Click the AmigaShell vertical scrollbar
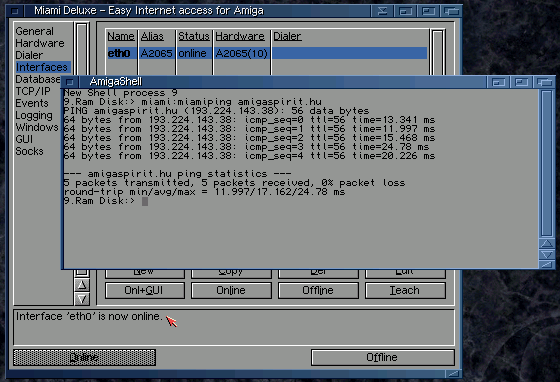Viewport: 560px width, 382px height. [x=547, y=163]
